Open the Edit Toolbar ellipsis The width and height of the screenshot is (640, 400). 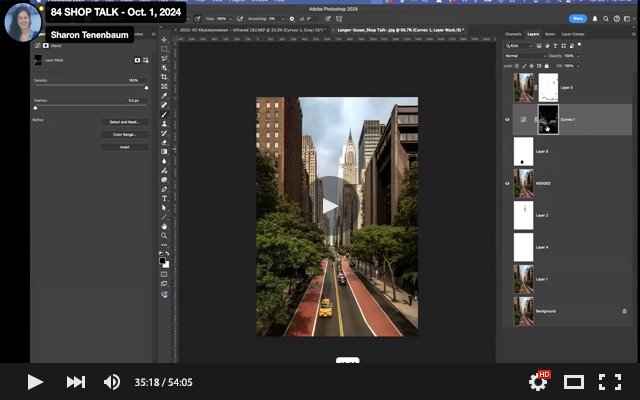pyautogui.click(x=164, y=245)
